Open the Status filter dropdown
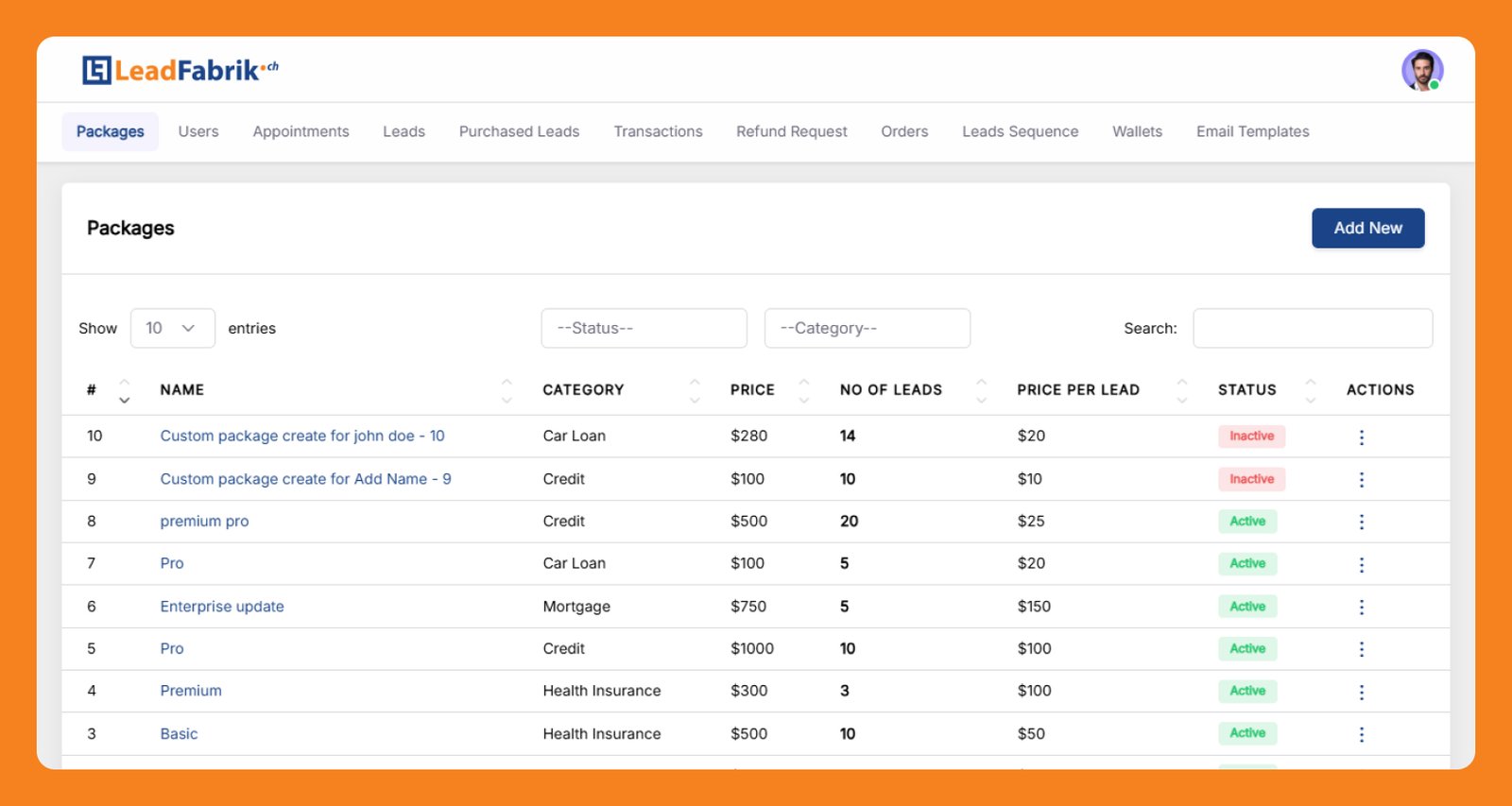The height and width of the screenshot is (806, 1512). tap(644, 328)
